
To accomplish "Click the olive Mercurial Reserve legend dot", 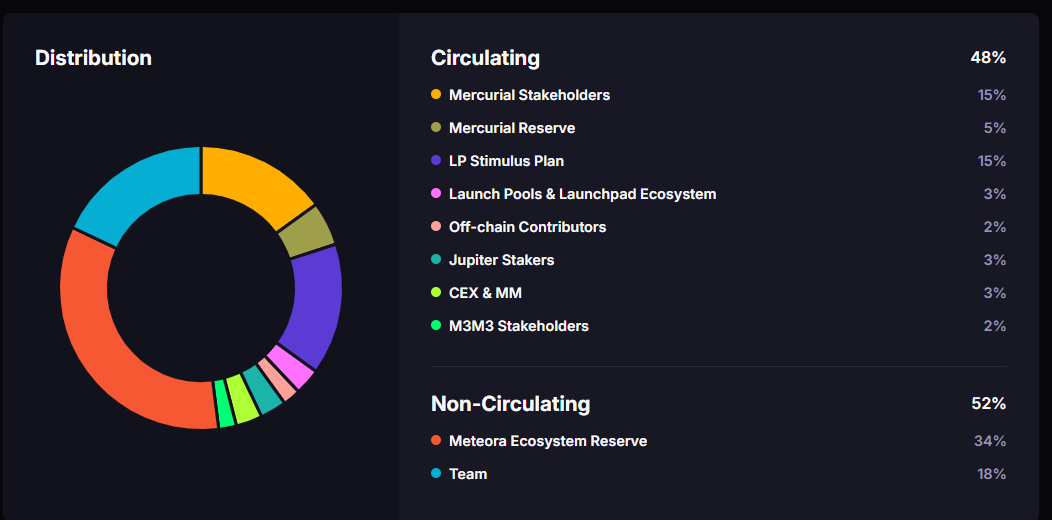I will click(436, 128).
